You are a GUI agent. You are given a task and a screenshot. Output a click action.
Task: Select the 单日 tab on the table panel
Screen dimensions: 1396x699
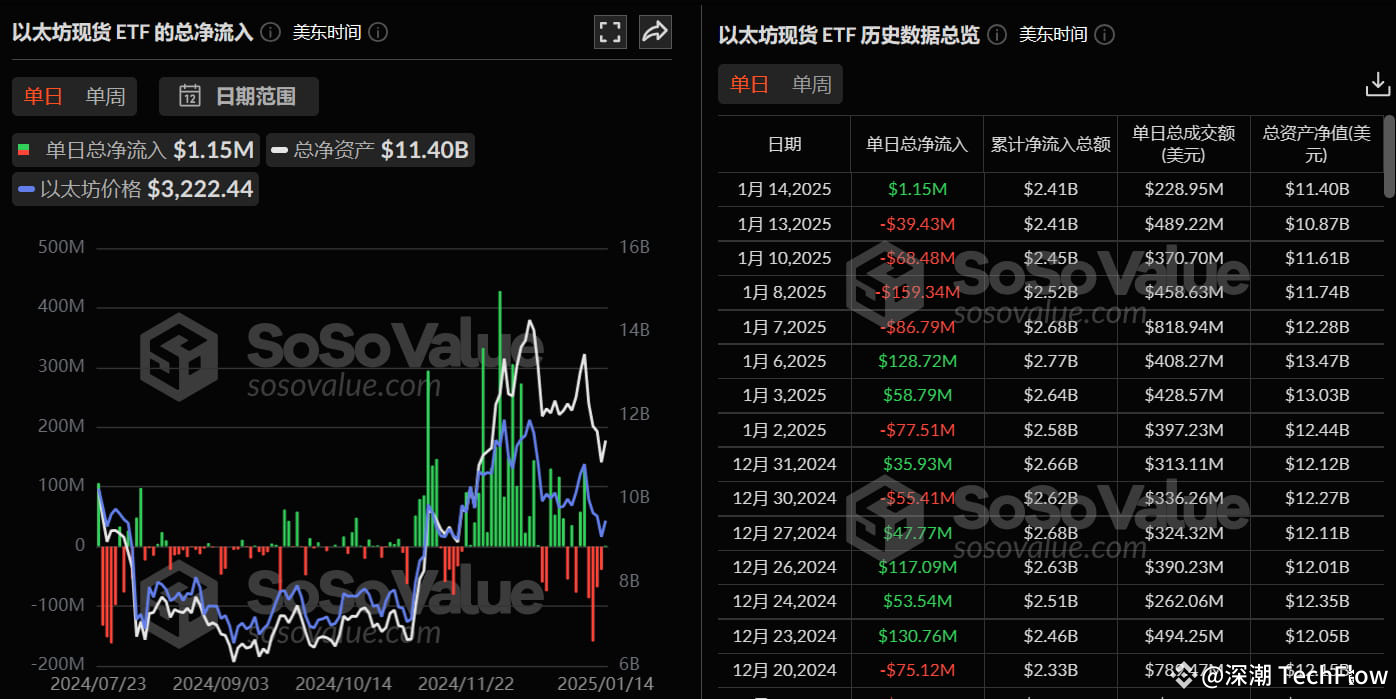point(748,83)
